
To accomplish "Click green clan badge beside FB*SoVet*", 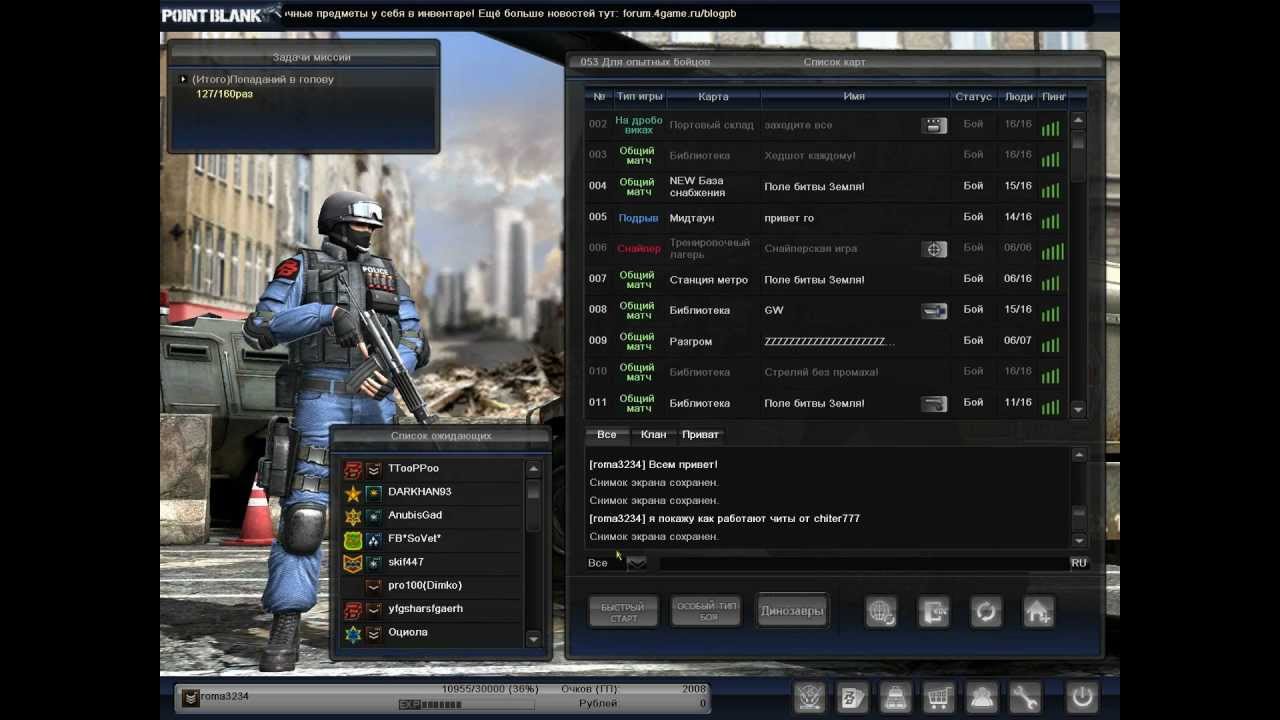I will coord(352,539).
